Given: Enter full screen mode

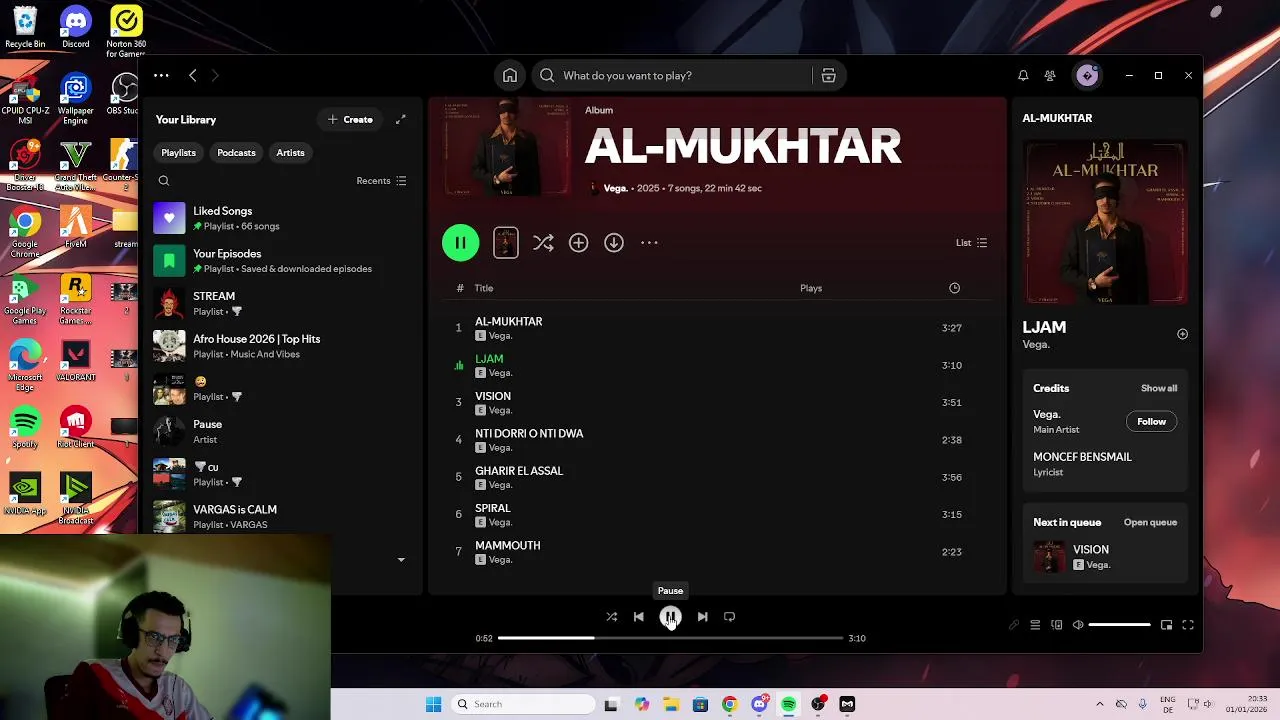Looking at the screenshot, I should 1188,625.
